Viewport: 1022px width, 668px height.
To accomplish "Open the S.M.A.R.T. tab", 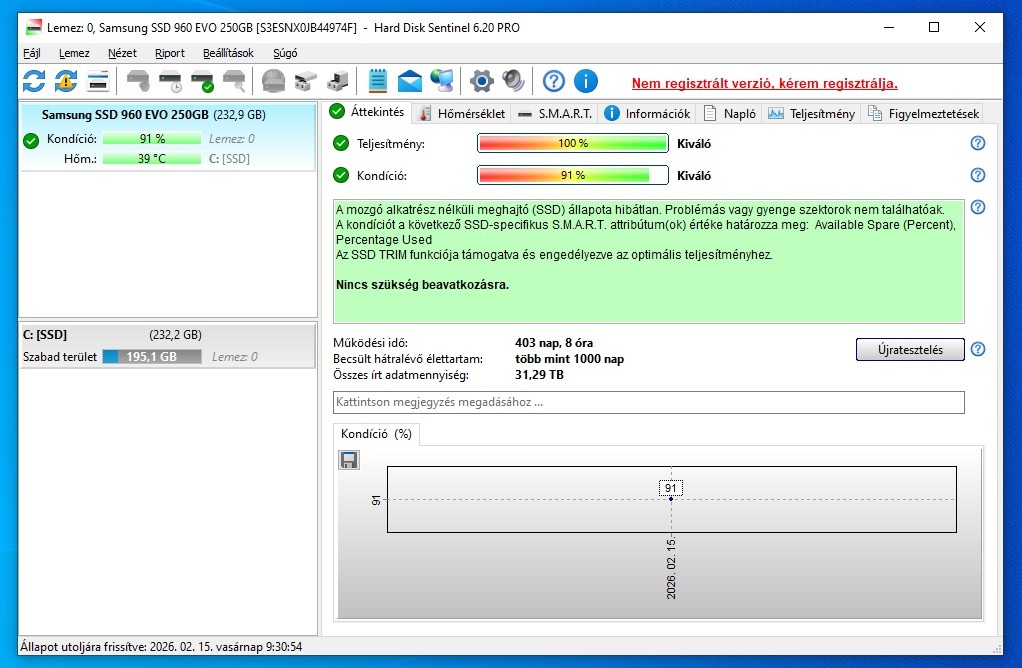I will [555, 113].
